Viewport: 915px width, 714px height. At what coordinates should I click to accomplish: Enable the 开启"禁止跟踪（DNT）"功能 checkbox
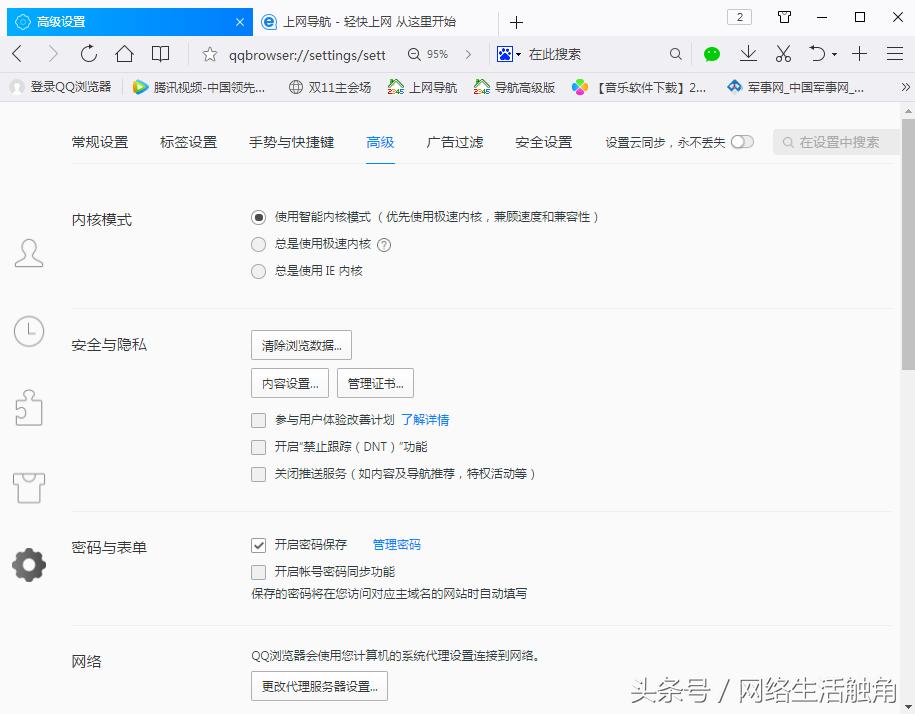(258, 446)
